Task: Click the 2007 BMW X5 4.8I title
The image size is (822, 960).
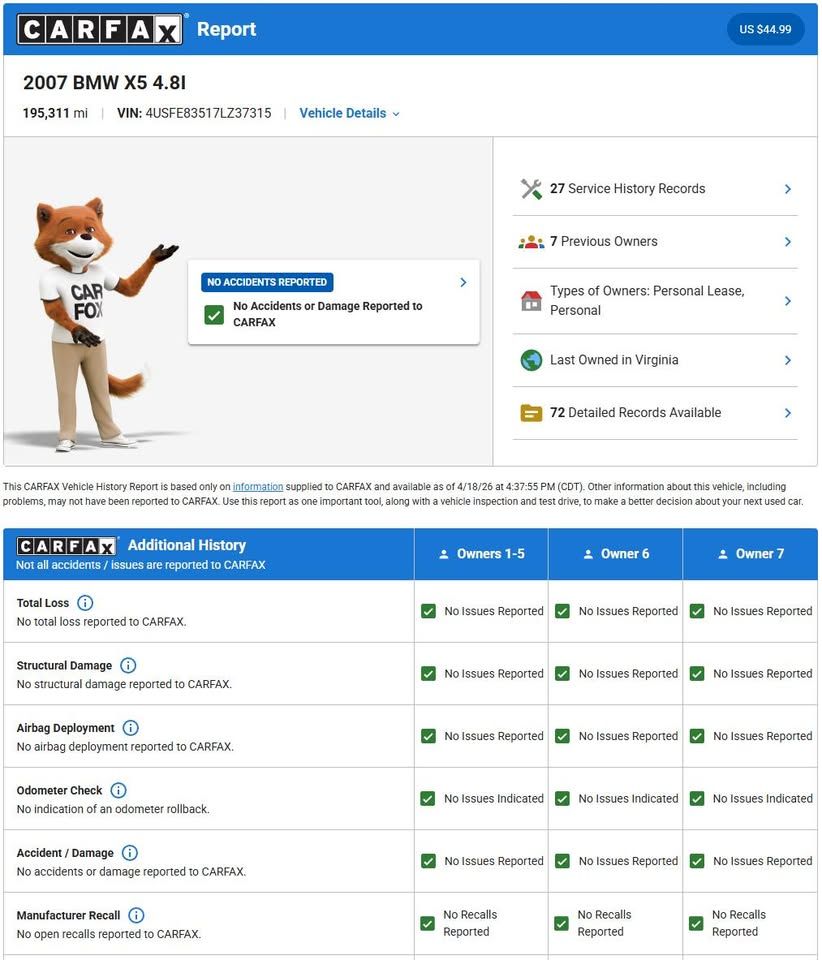Action: 105,83
